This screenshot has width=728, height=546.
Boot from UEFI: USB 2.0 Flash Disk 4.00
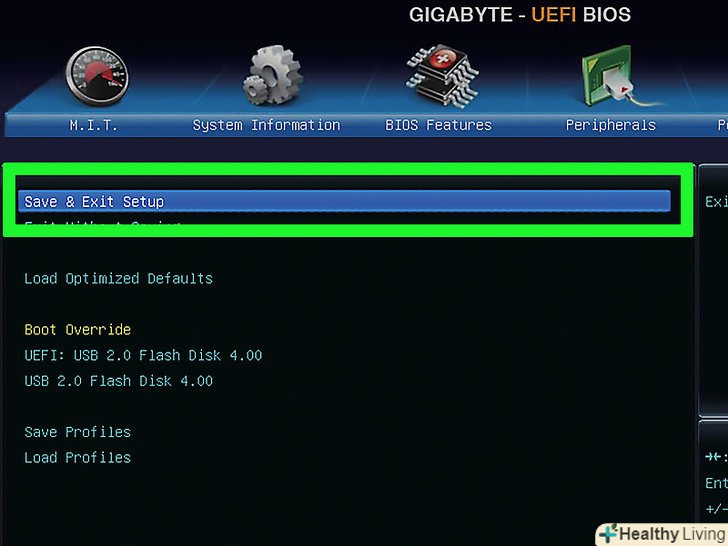(x=143, y=355)
